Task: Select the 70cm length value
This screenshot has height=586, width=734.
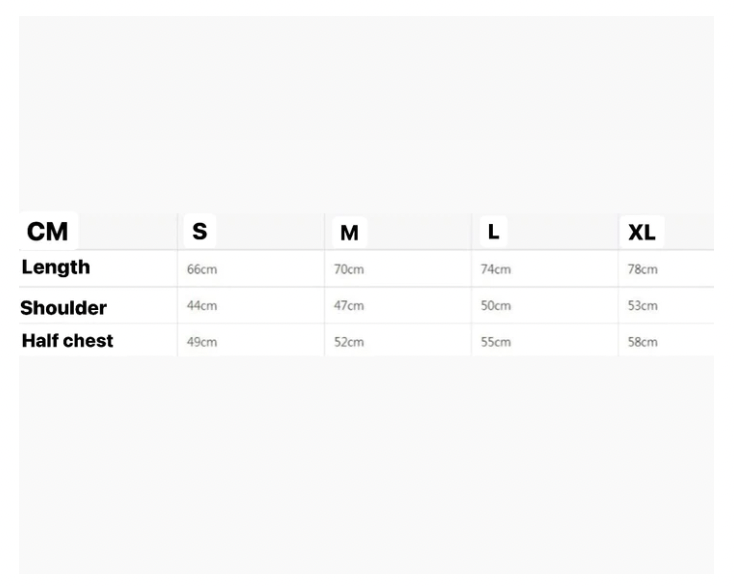Action: click(x=348, y=270)
